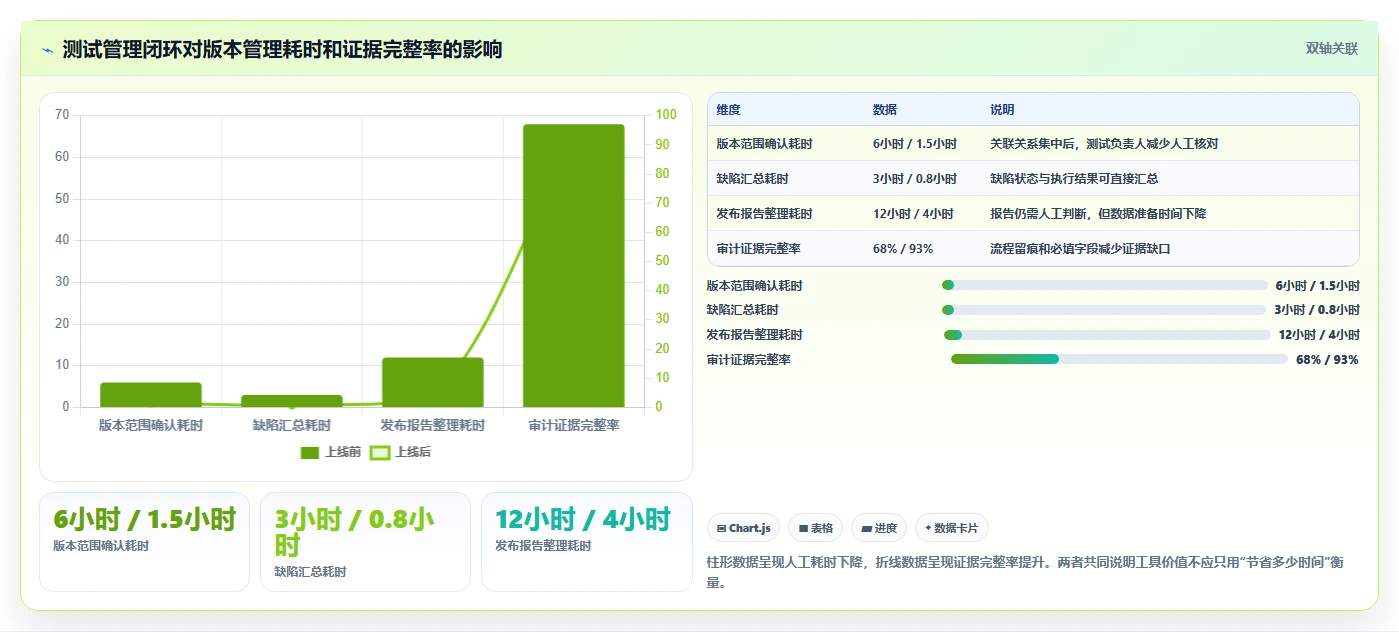
Task: Click x-axis label 版本范围确认耗时
Action: pos(151,425)
